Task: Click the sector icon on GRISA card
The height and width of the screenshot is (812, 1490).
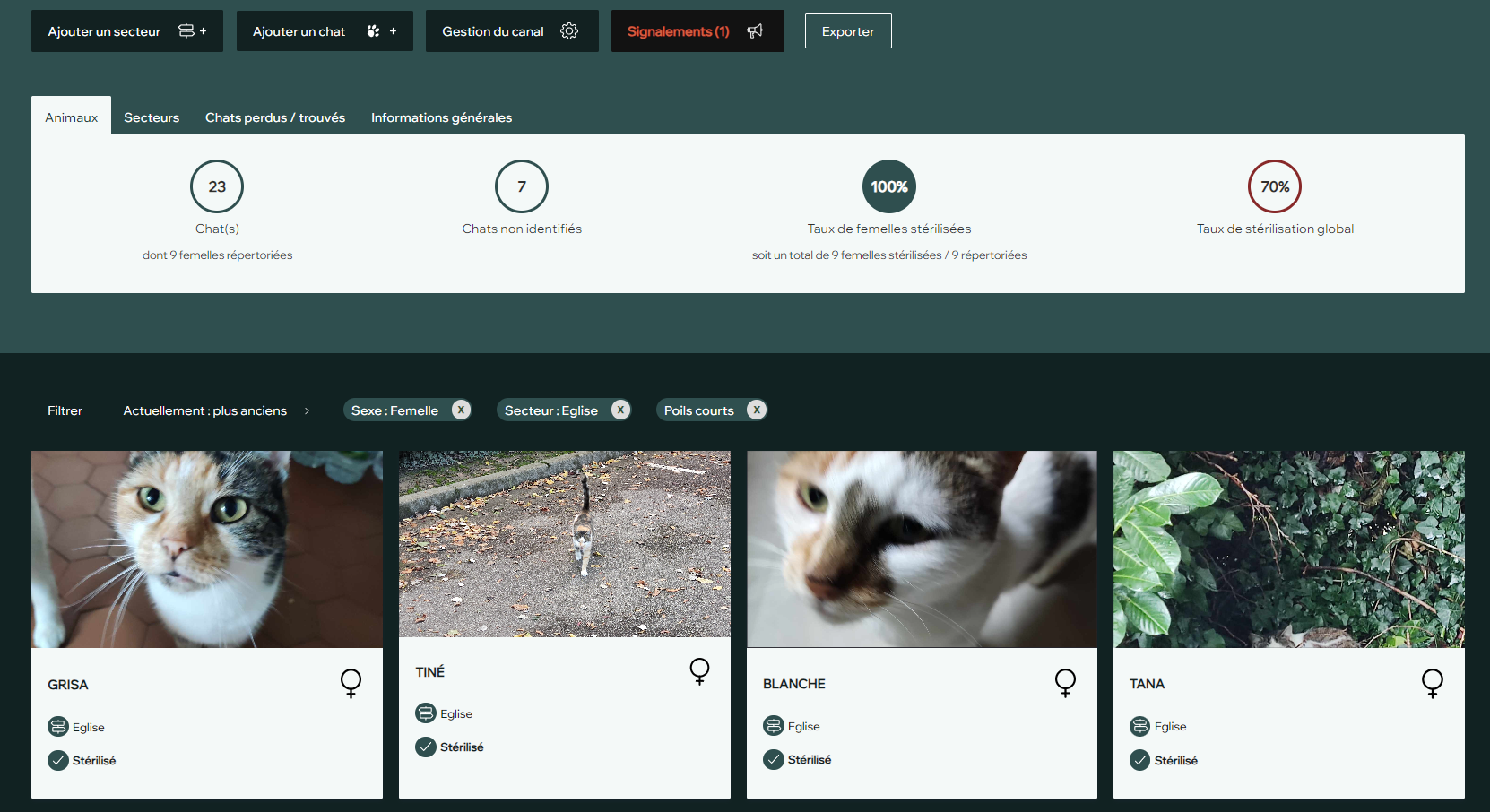Action: (58, 727)
